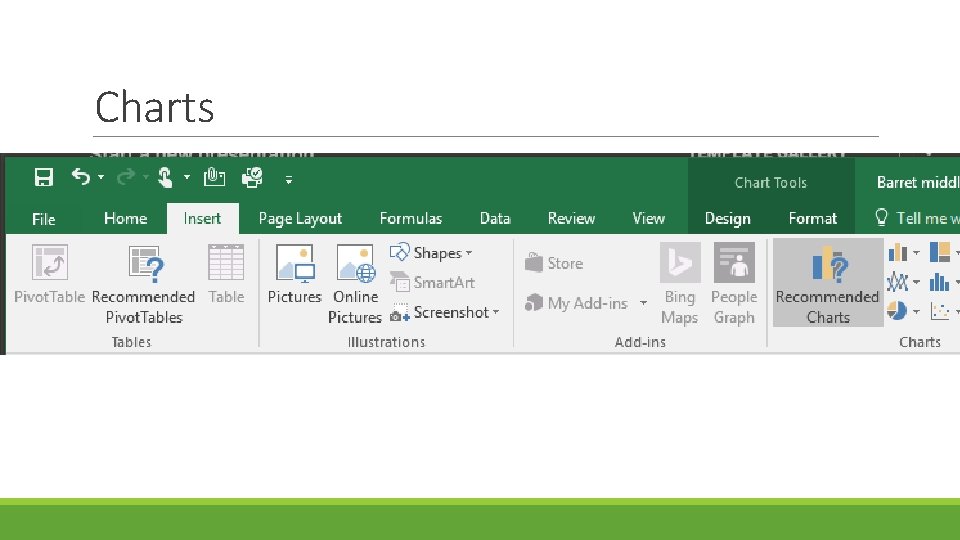
Task: Click the greyed-out Redo icon
Action: (126, 177)
